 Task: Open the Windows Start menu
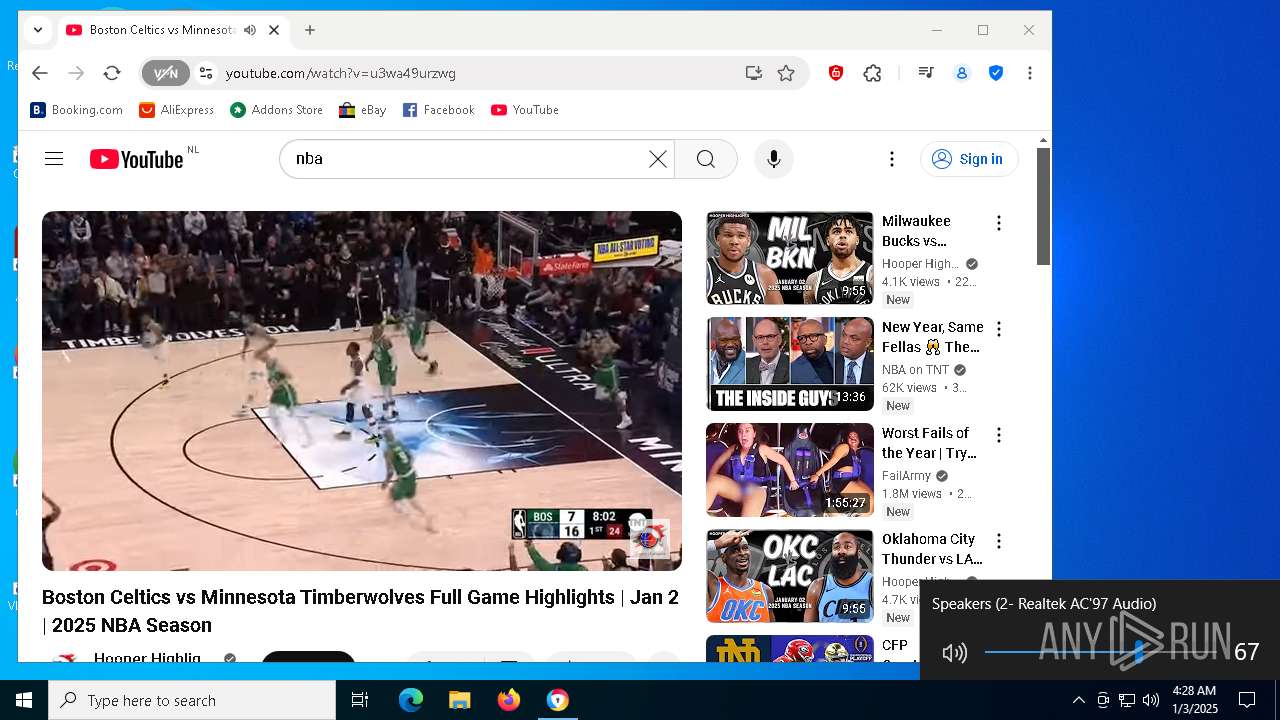[24, 700]
